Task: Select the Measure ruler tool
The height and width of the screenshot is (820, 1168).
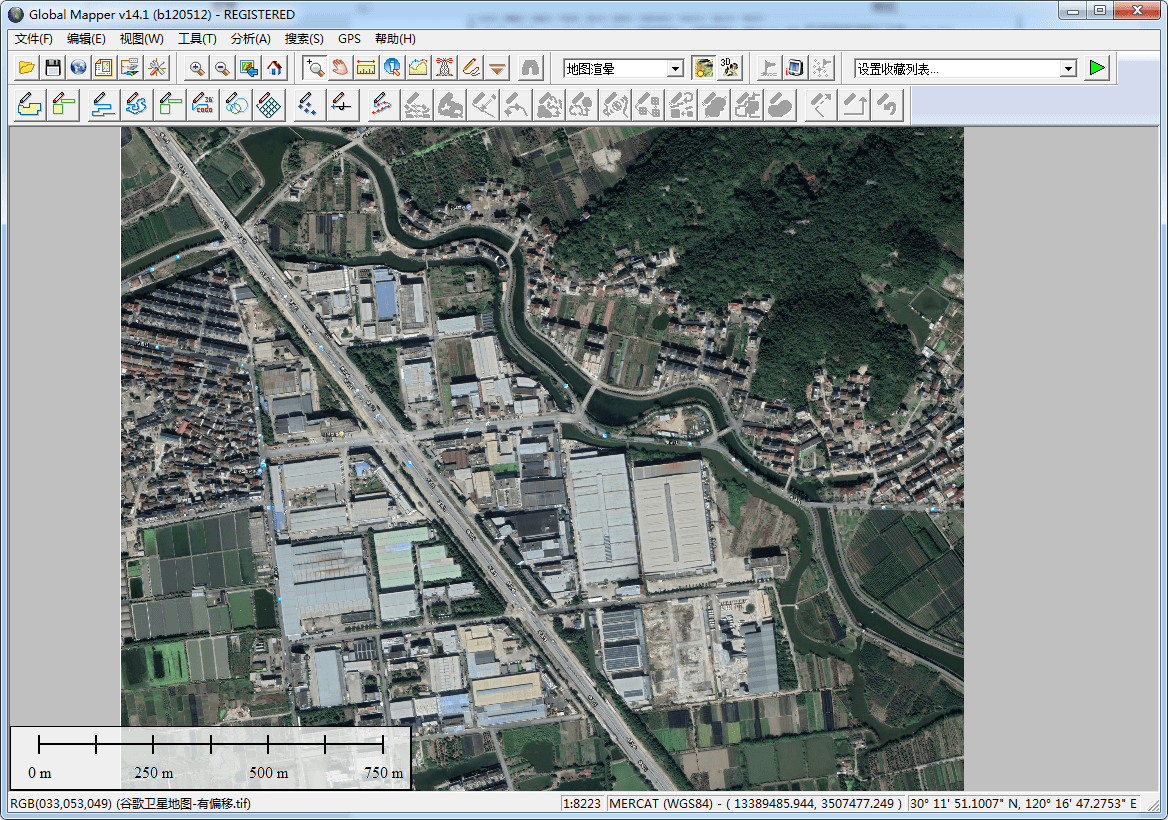Action: 366,68
